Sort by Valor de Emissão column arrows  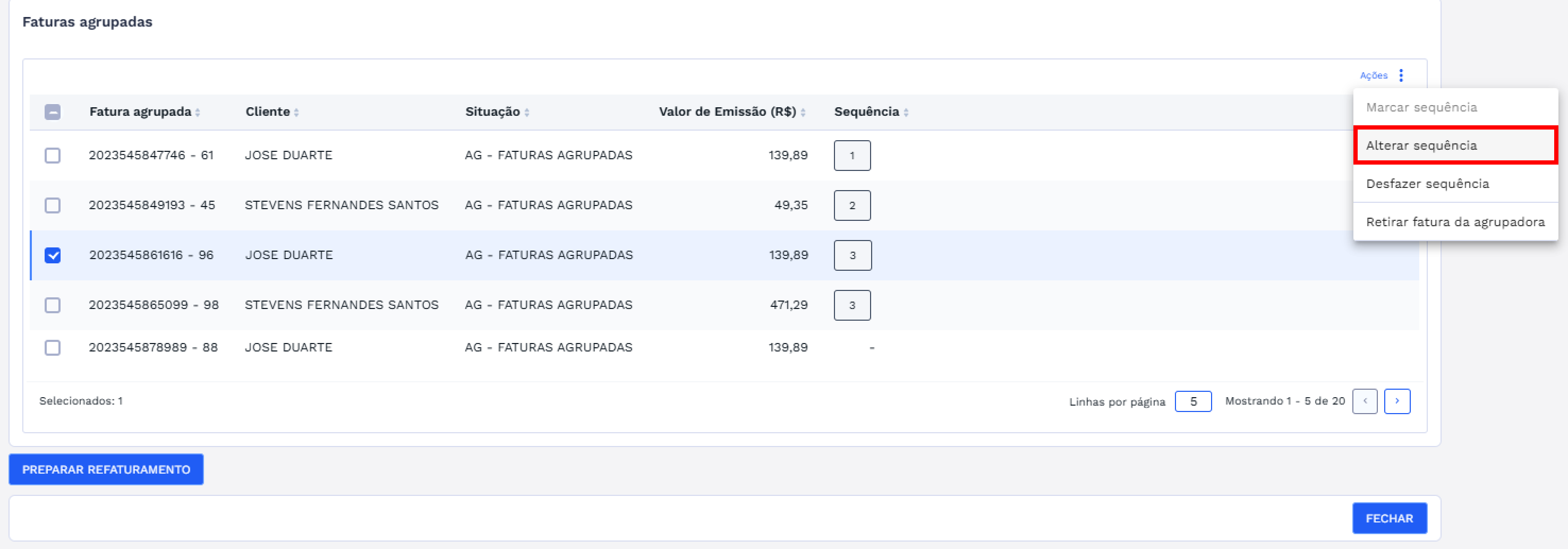(803, 113)
